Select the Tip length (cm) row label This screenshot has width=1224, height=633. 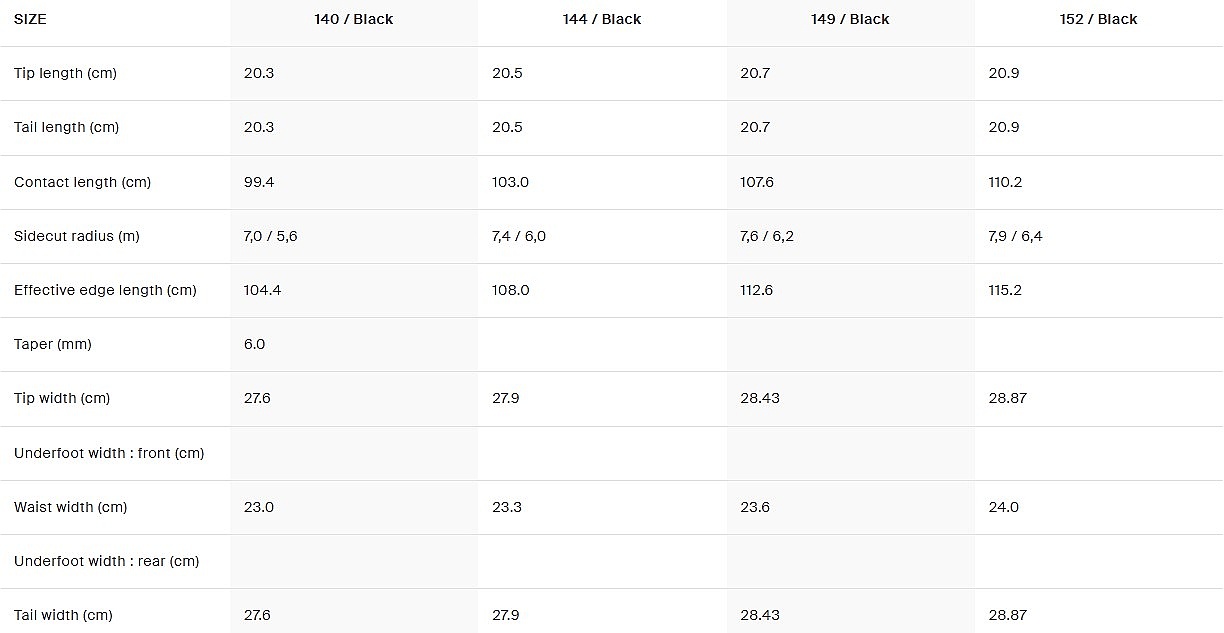[x=65, y=73]
